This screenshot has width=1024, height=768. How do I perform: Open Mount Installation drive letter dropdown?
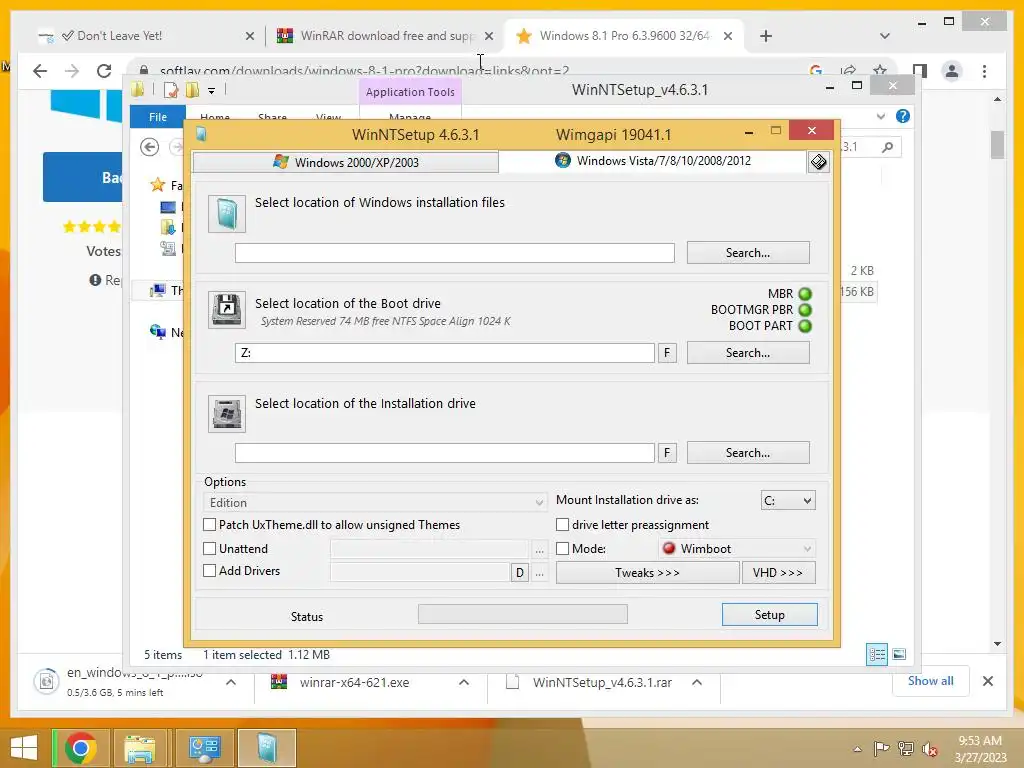click(788, 501)
